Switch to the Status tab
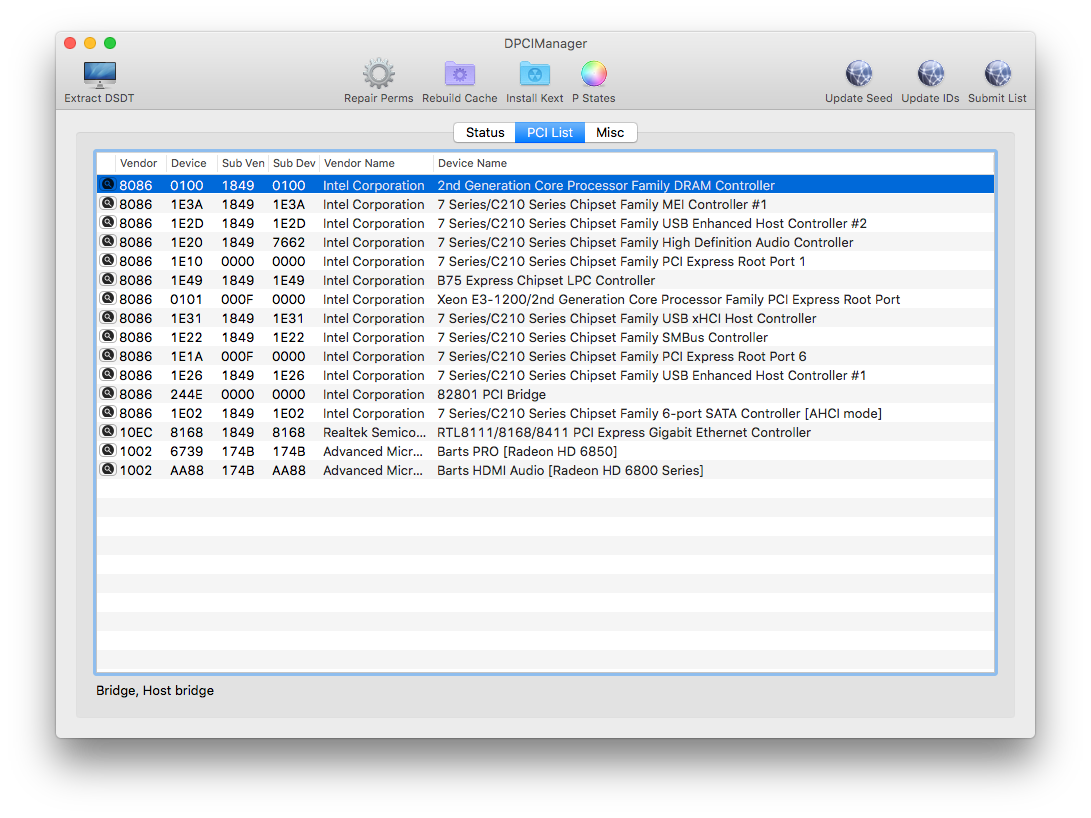 pyautogui.click(x=485, y=133)
